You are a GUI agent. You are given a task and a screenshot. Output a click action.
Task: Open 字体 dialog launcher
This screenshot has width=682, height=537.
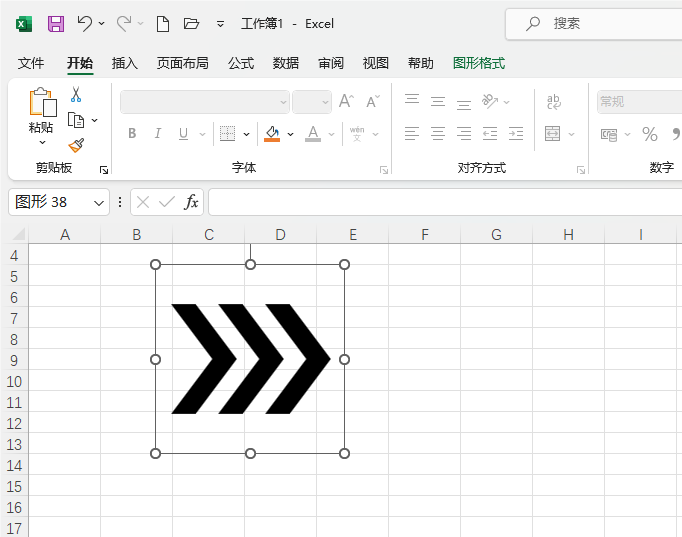(384, 170)
